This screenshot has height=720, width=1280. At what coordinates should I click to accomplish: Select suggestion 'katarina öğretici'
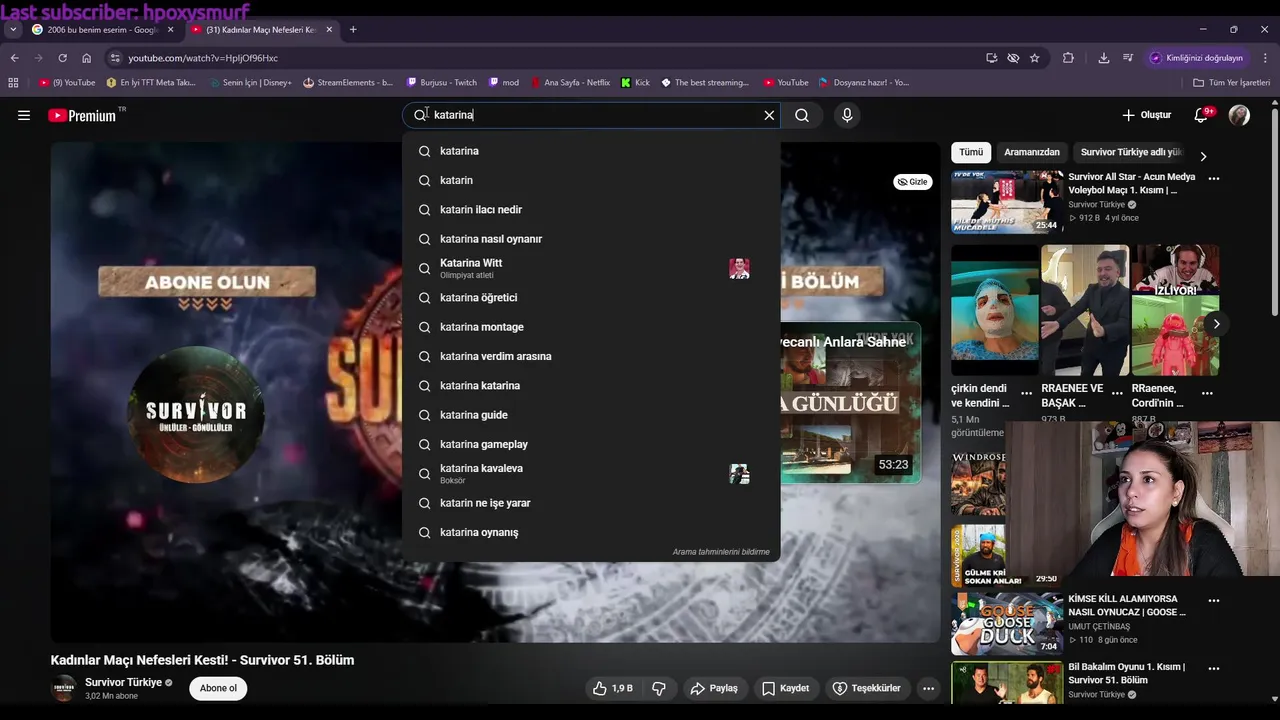[591, 297]
